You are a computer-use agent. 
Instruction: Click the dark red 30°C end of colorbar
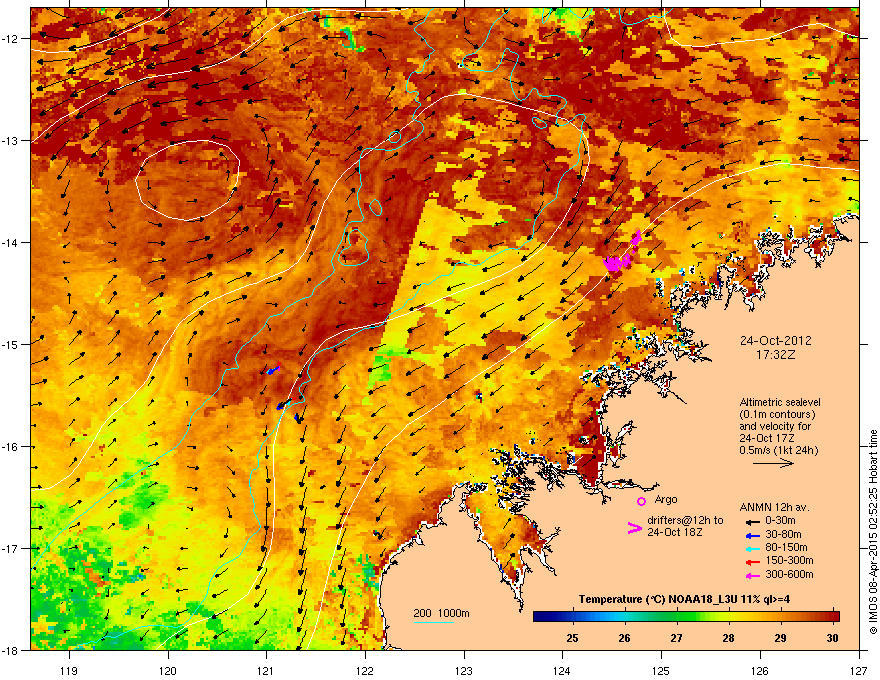coord(834,617)
